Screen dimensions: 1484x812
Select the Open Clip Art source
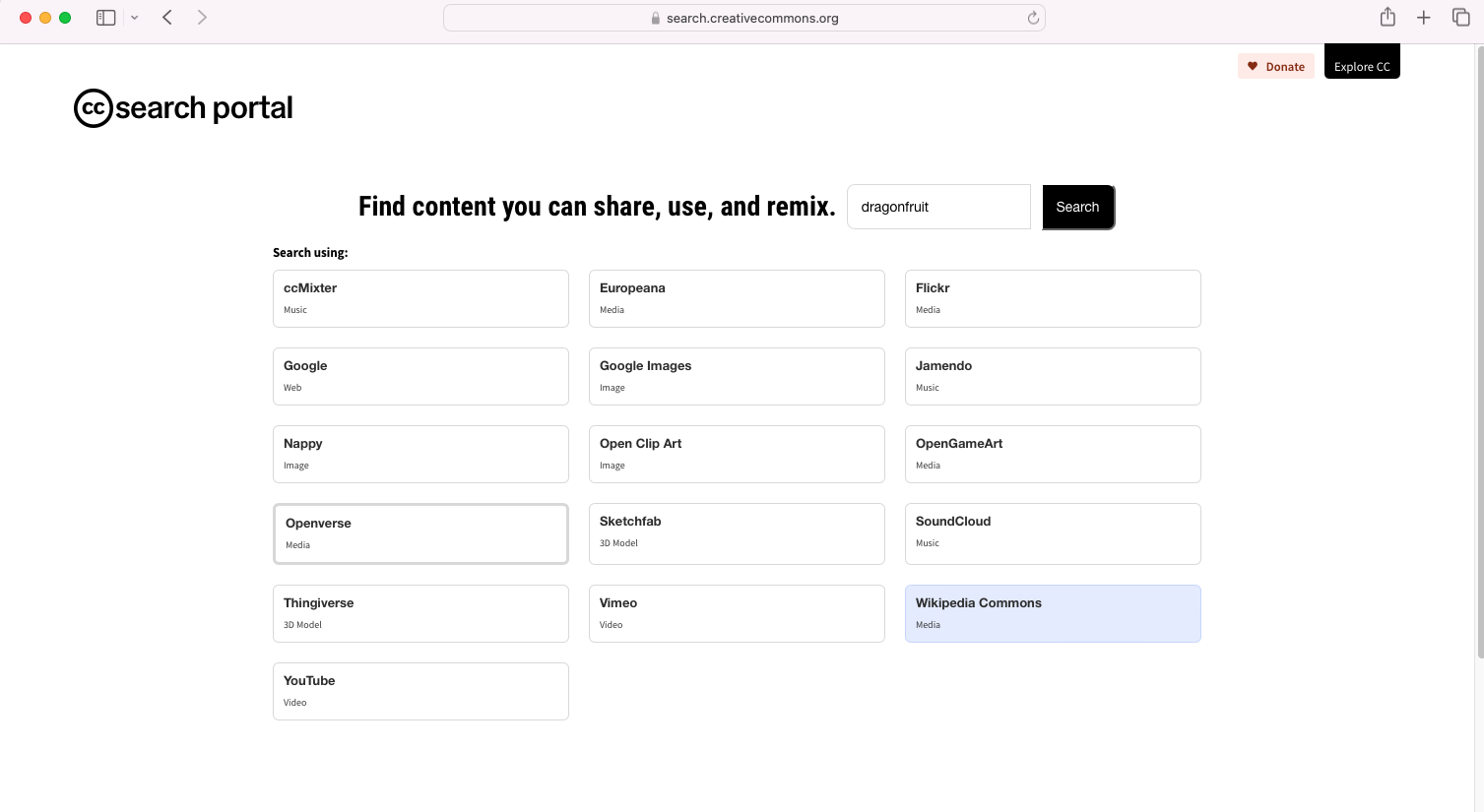point(737,454)
